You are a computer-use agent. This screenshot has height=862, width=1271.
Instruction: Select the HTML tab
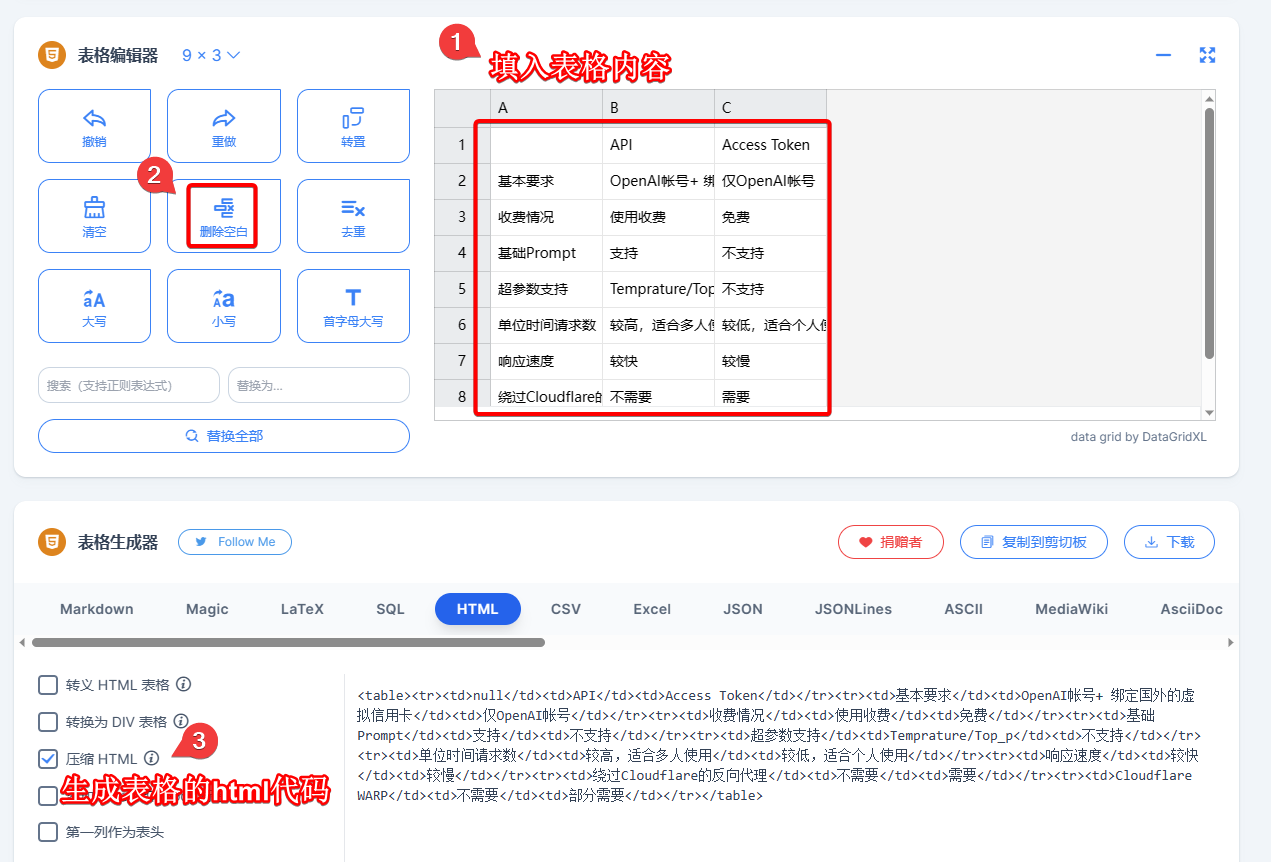click(478, 609)
